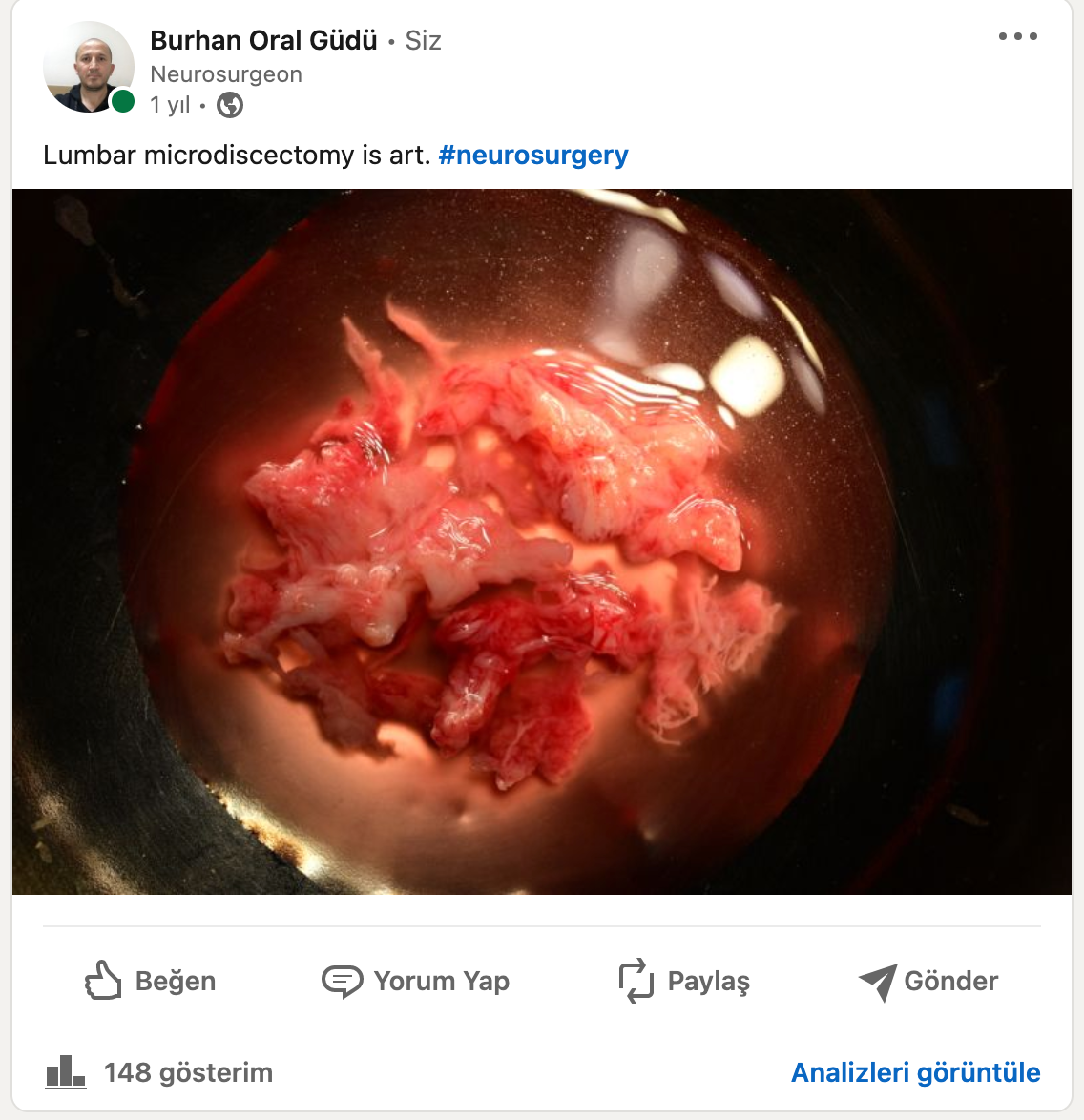Follow the #neurosurgery hashtag link
Image resolution: width=1084 pixels, height=1120 pixels.
pyautogui.click(x=533, y=155)
